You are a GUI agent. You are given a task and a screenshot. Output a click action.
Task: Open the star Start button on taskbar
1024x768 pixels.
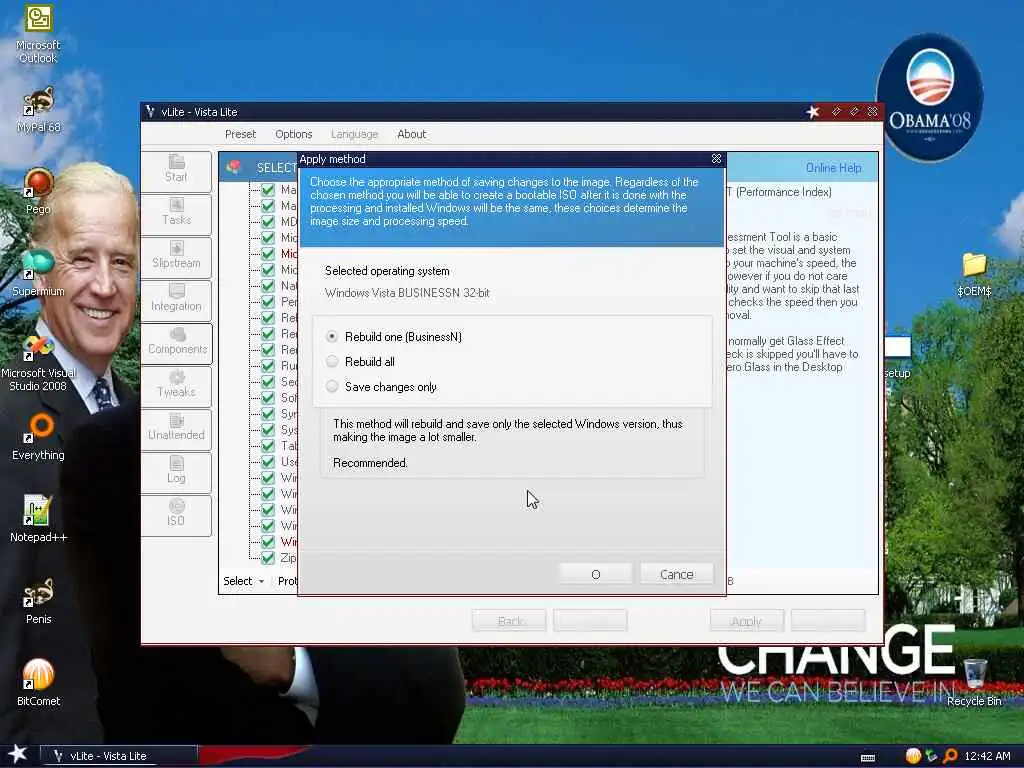[18, 754]
